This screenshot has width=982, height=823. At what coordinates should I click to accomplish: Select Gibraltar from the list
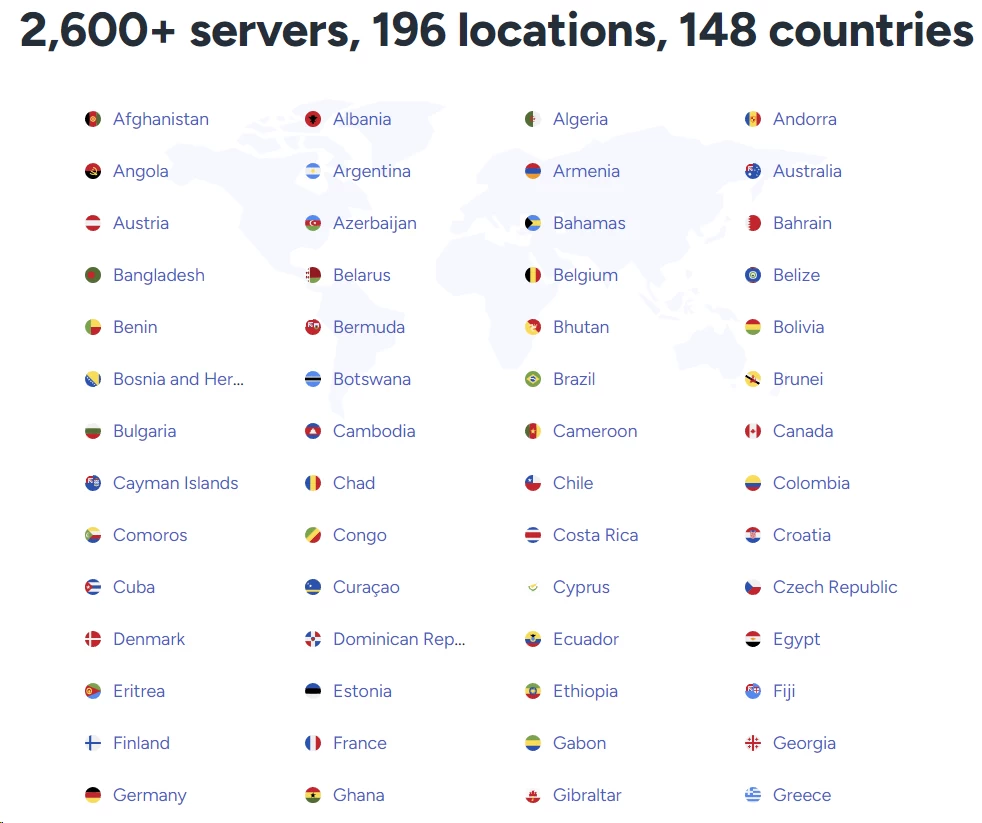pos(587,795)
